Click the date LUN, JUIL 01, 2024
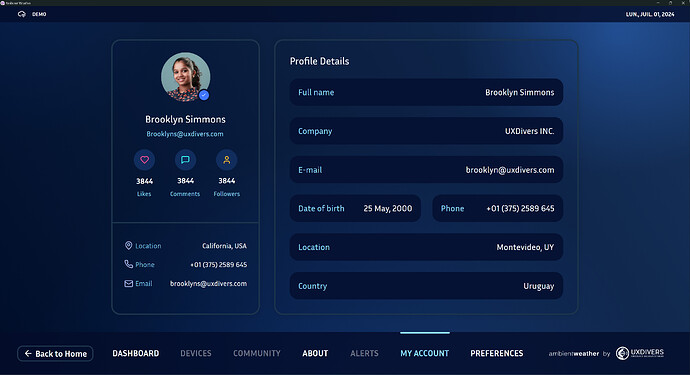The image size is (690, 375). 650,14
